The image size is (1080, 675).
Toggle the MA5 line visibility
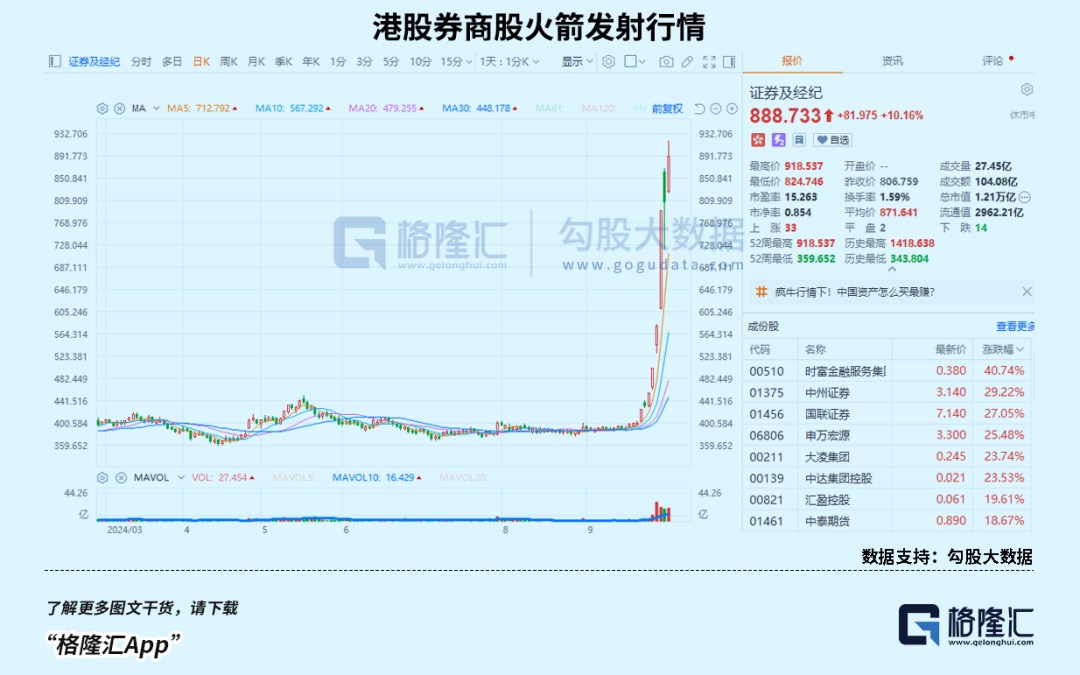(x=202, y=108)
